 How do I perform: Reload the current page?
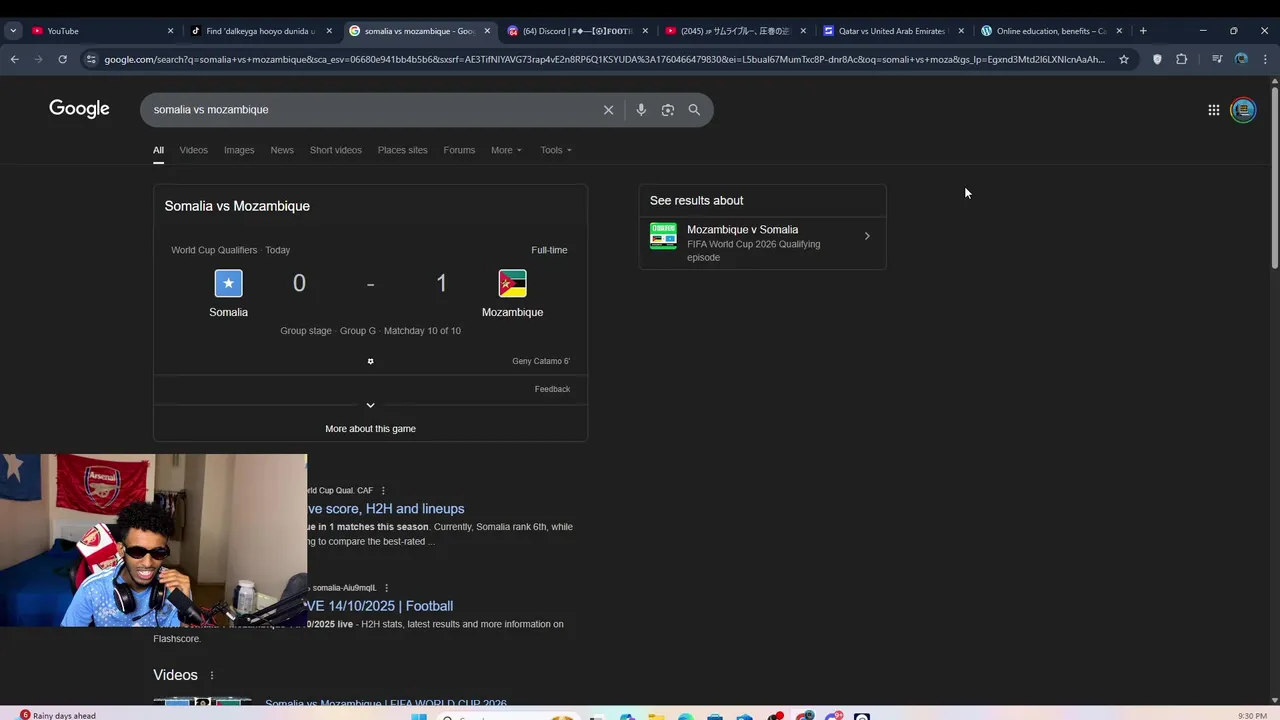click(62, 59)
